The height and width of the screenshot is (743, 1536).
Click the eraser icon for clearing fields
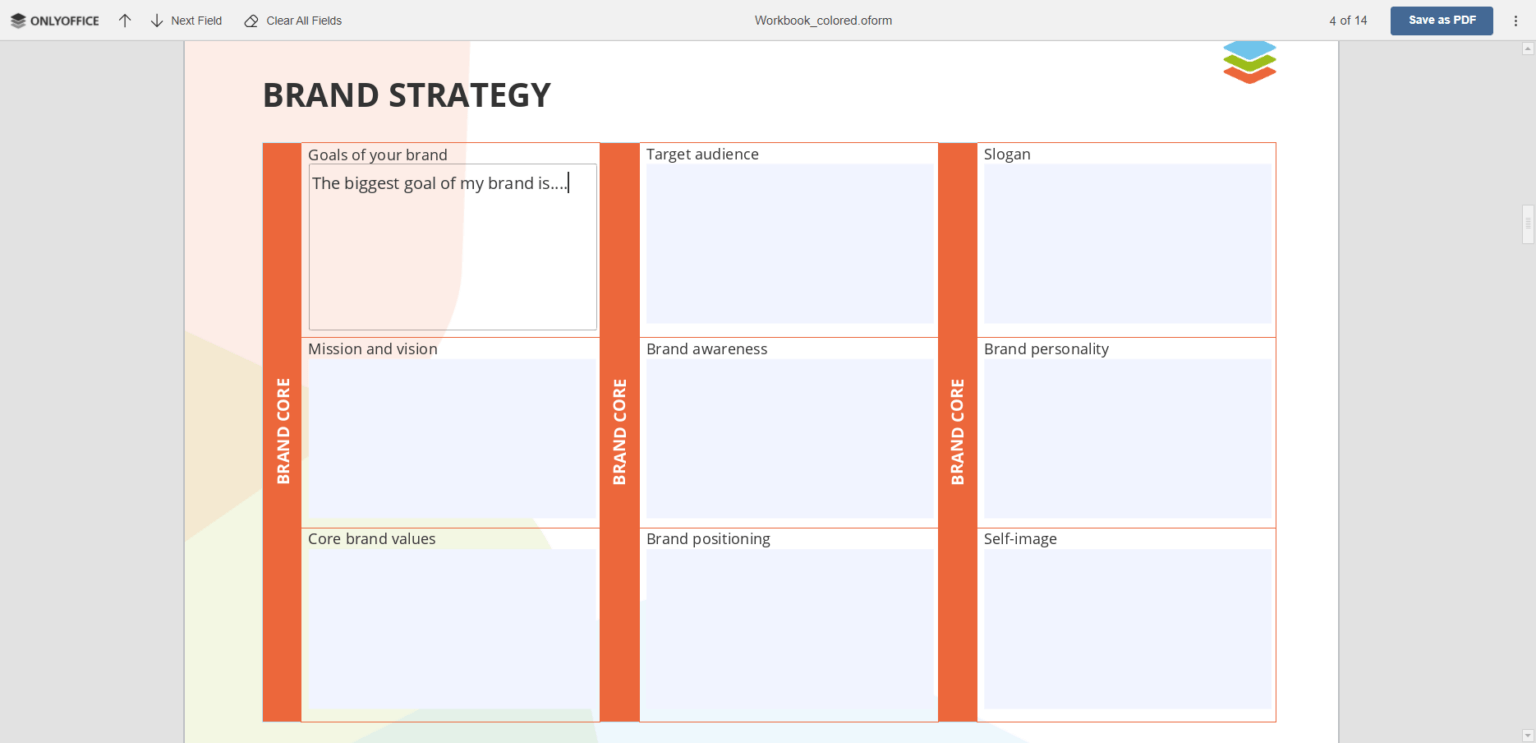[x=249, y=20]
